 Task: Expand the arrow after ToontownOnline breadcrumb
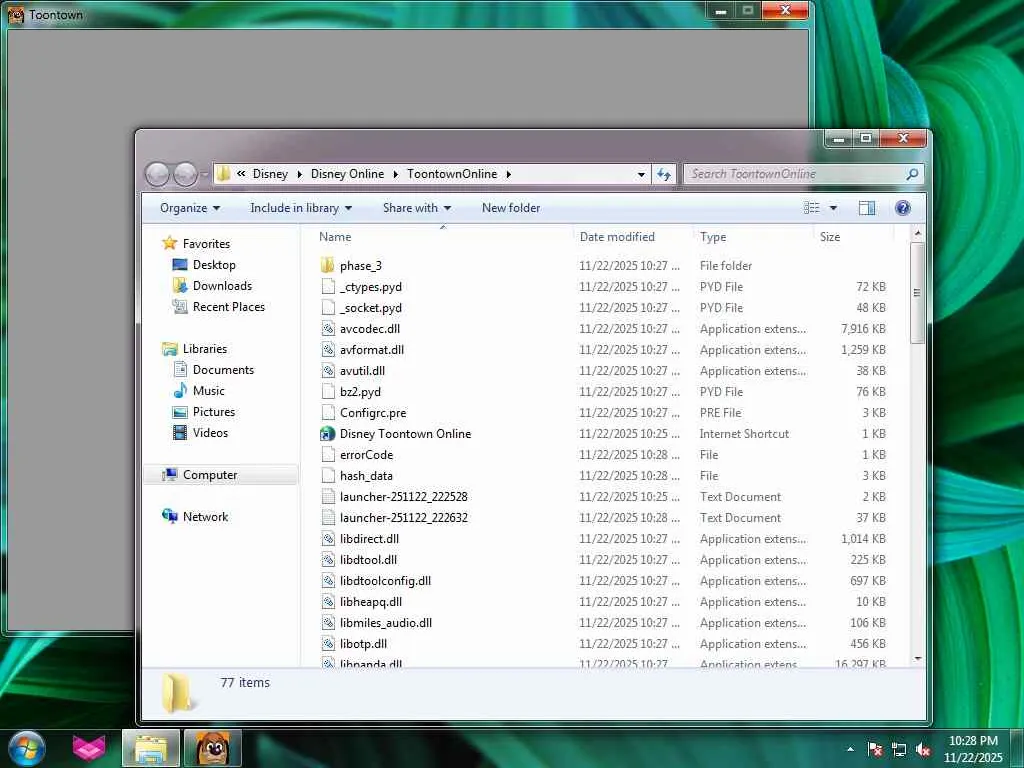pyautogui.click(x=508, y=174)
